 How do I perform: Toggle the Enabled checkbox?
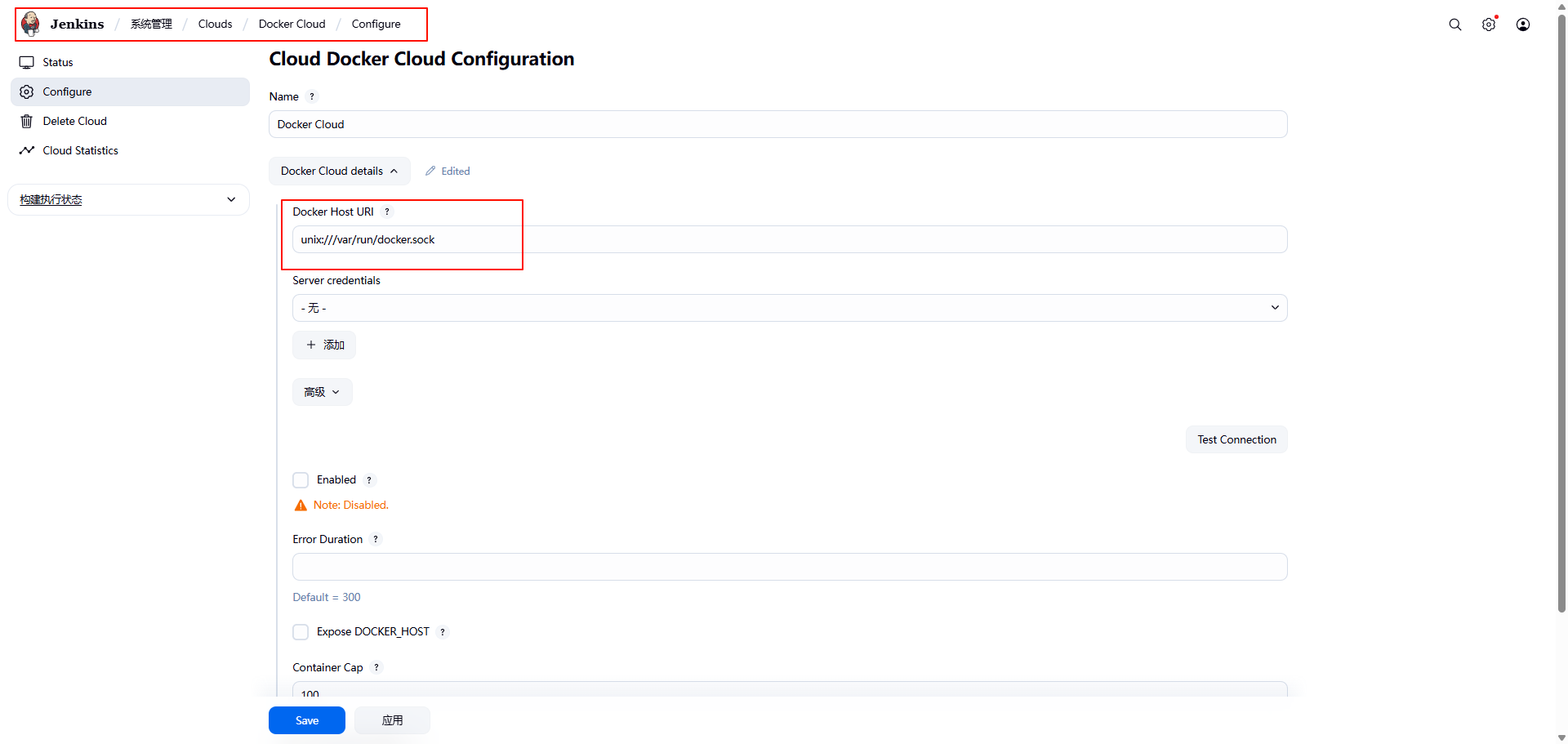click(301, 480)
